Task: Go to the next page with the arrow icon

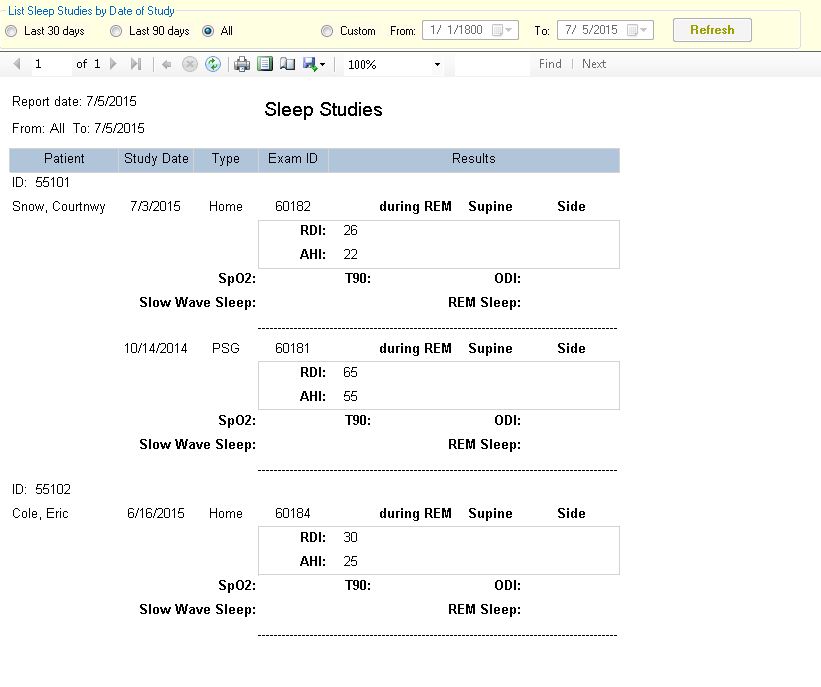Action: (113, 64)
